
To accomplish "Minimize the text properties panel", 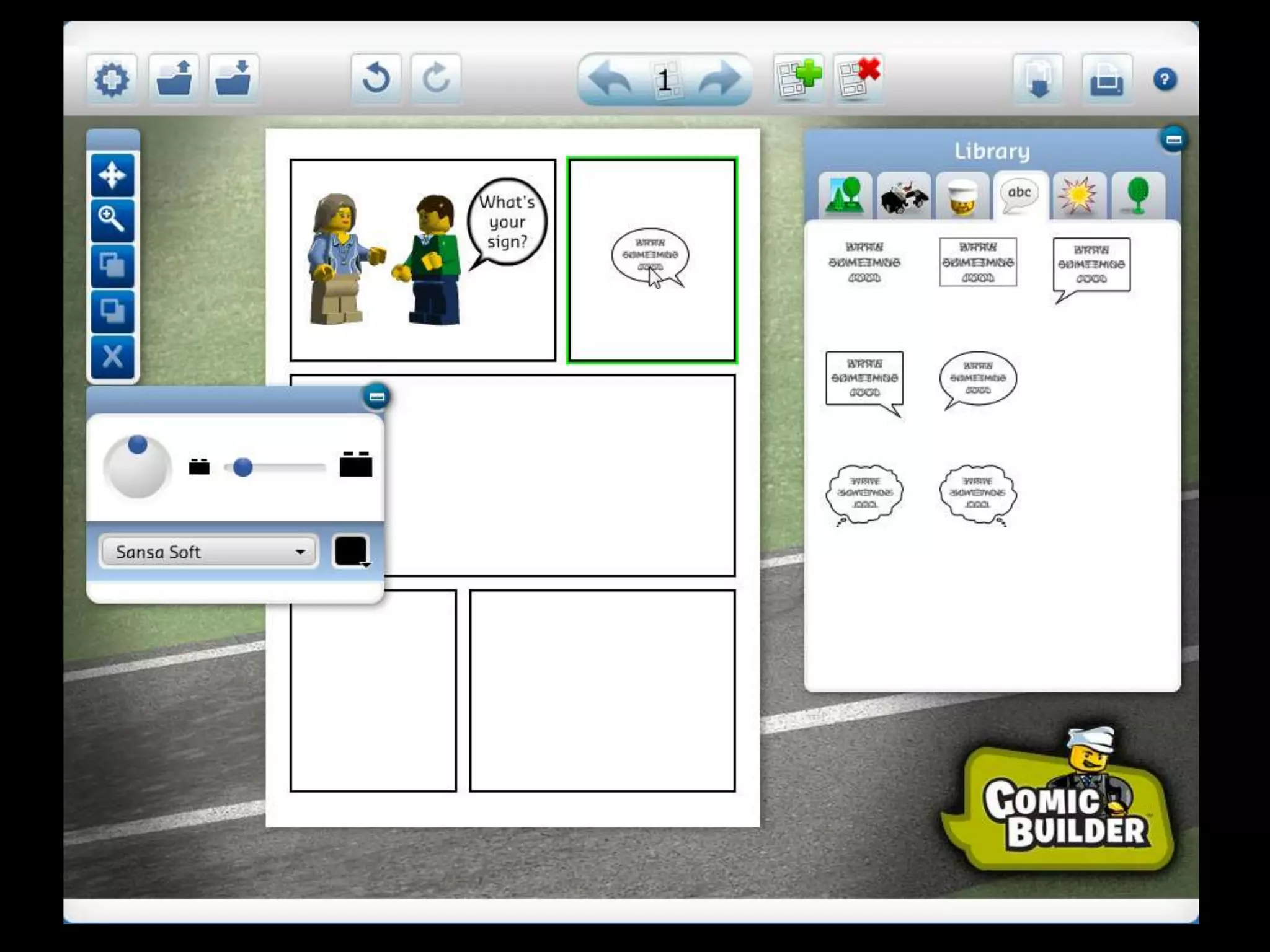I will [x=376, y=397].
